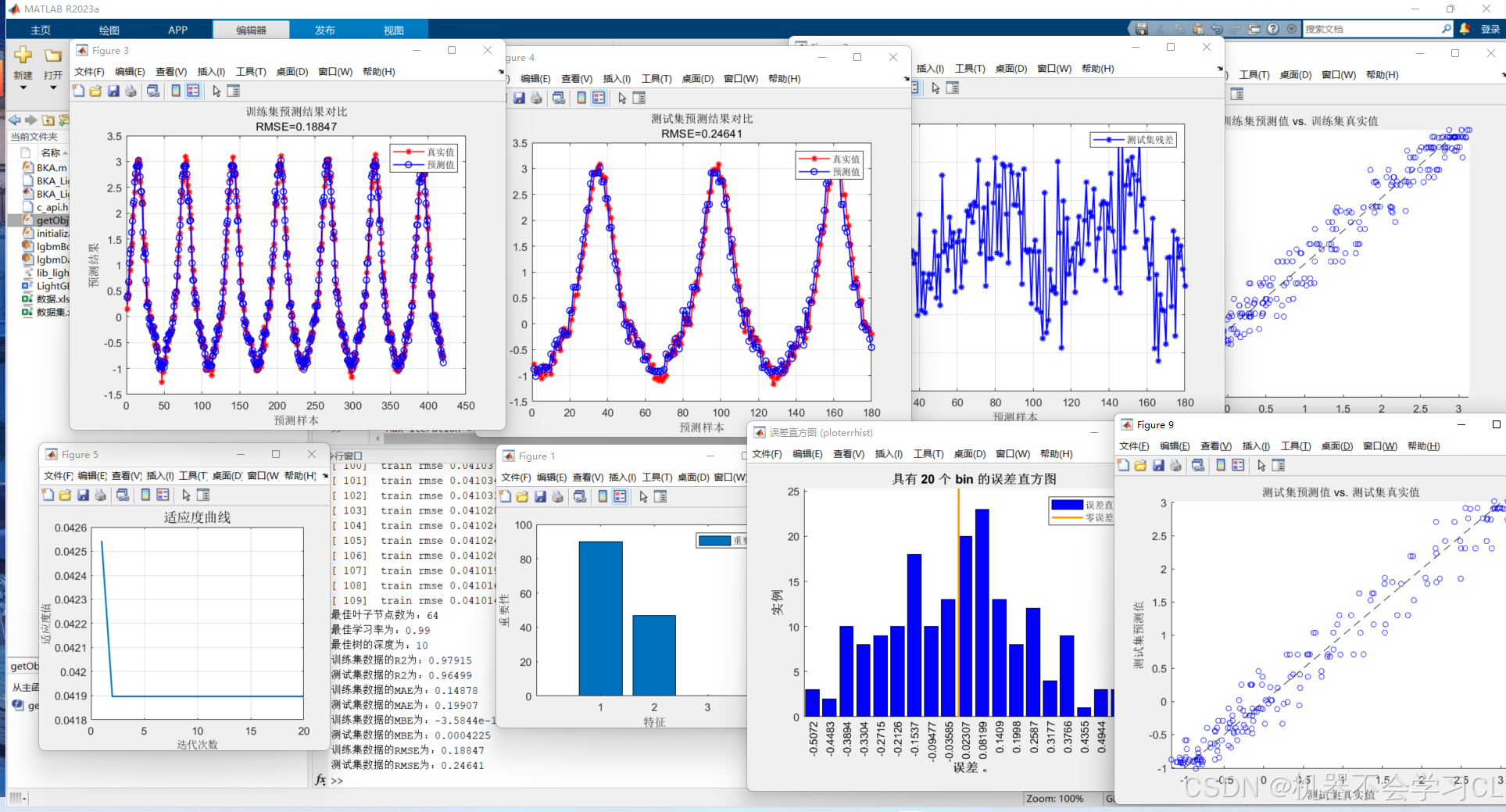Switch to 发布 tab in MATLAB
The height and width of the screenshot is (812, 1506).
tap(325, 30)
